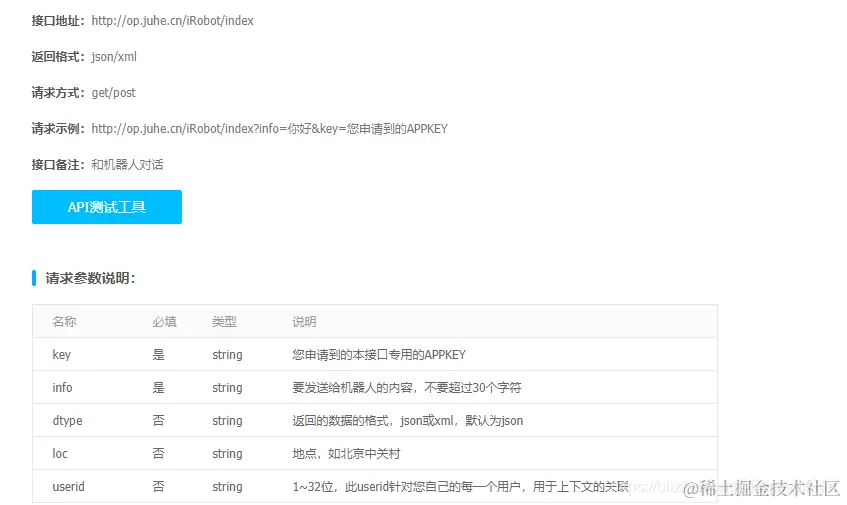Click the 是 required cell in key row
847x505 pixels.
(158, 355)
